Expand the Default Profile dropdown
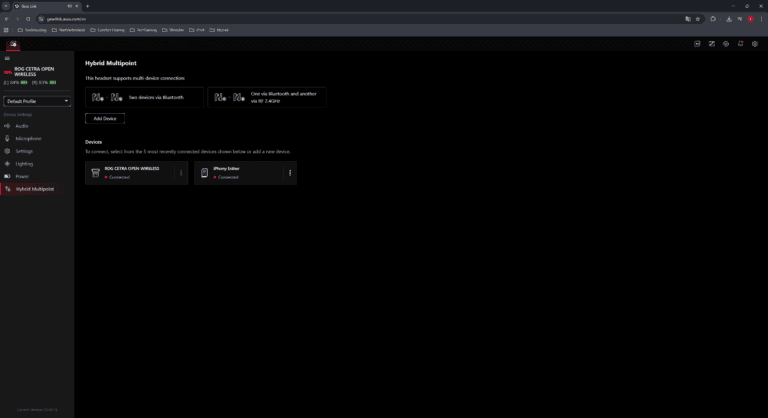 tap(37, 101)
